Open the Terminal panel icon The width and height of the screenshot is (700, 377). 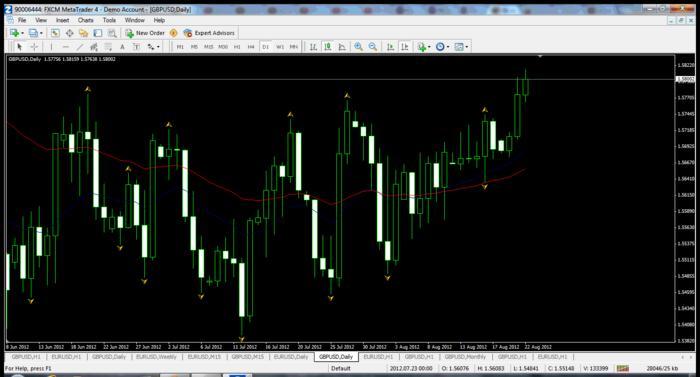click(x=98, y=33)
